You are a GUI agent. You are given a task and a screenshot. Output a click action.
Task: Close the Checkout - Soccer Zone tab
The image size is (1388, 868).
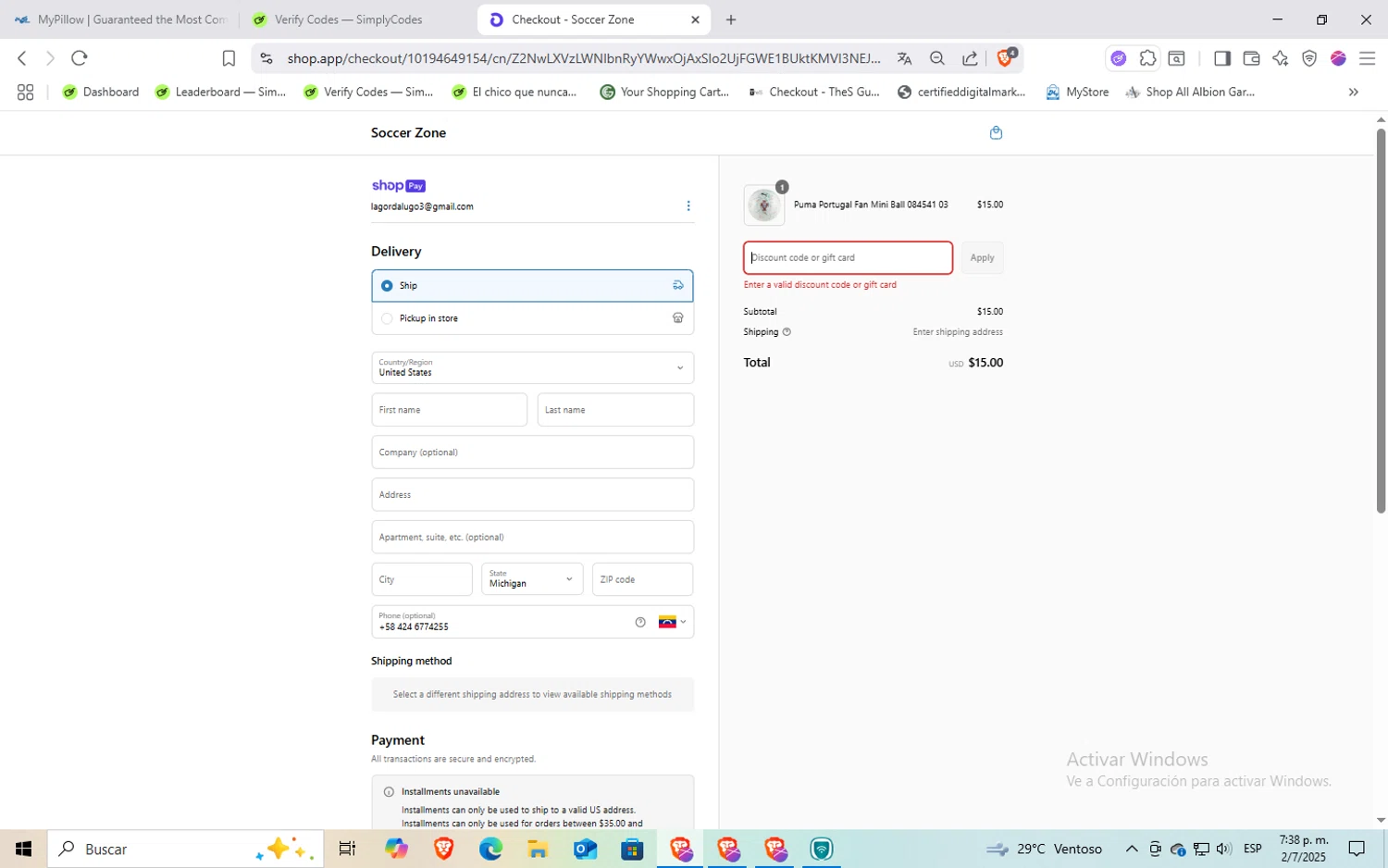tap(696, 19)
